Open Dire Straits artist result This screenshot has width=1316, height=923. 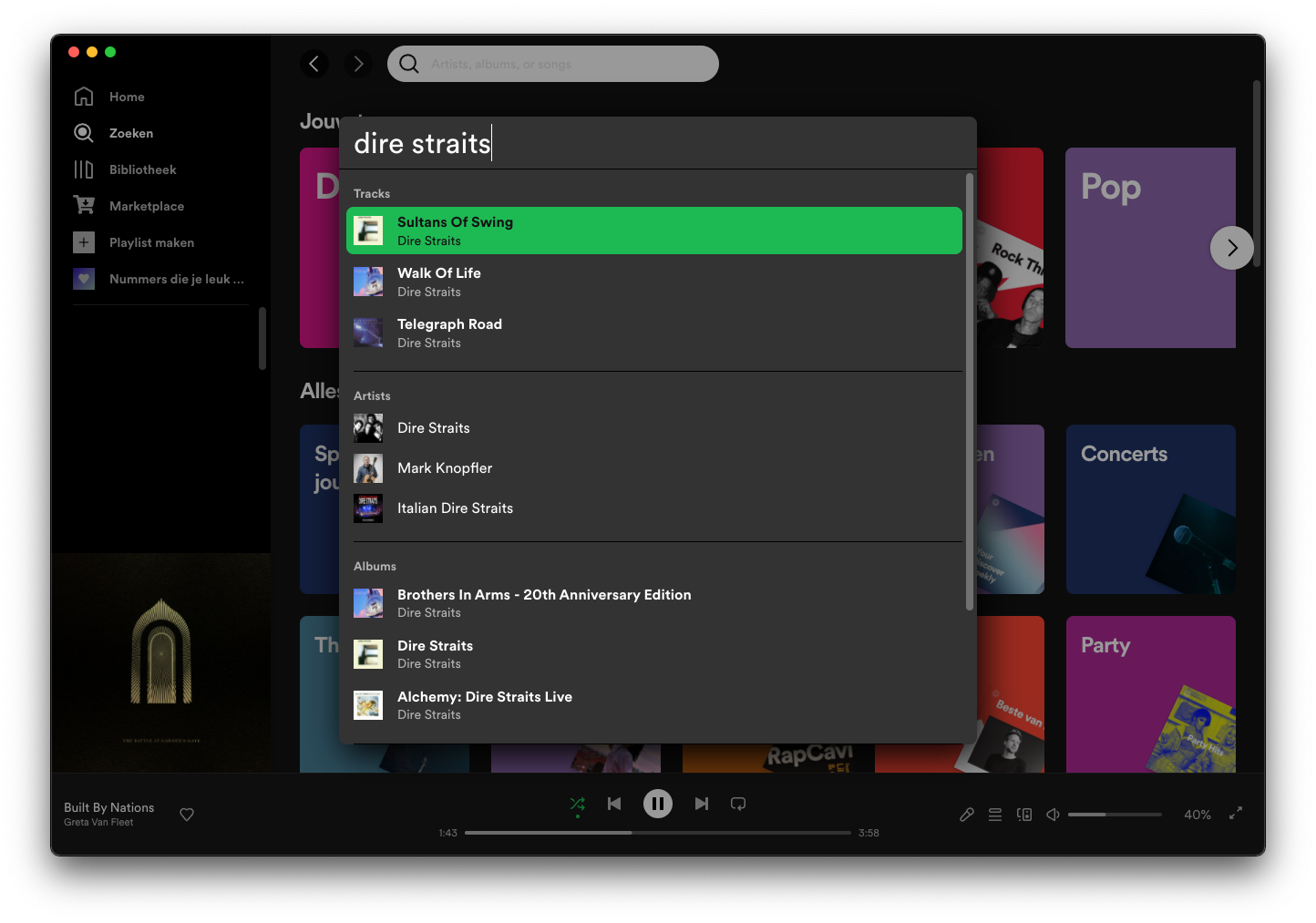[x=654, y=428]
